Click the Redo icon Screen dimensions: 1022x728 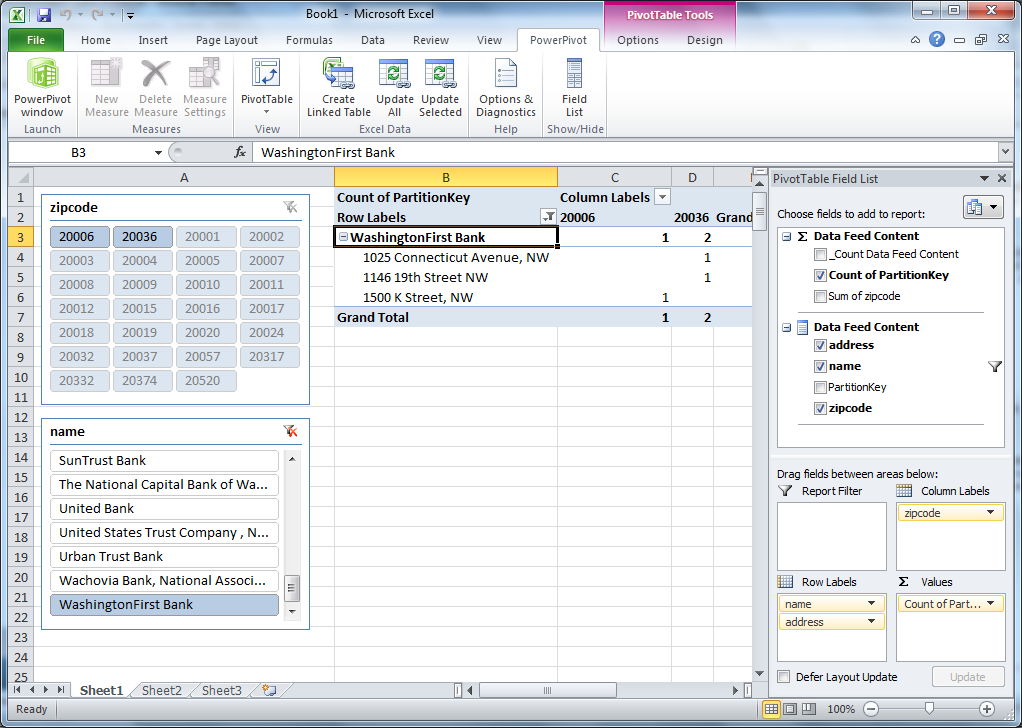click(x=96, y=14)
